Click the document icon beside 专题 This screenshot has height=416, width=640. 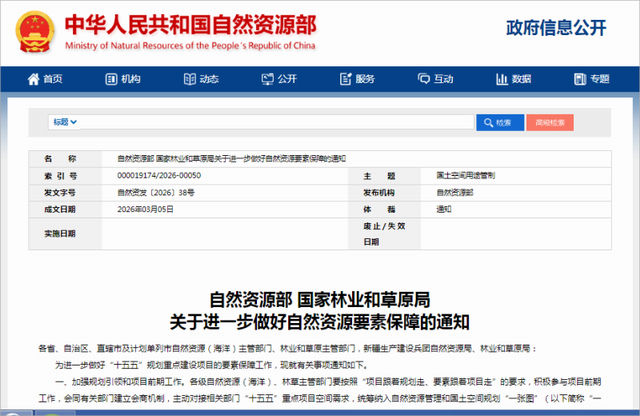click(x=580, y=79)
